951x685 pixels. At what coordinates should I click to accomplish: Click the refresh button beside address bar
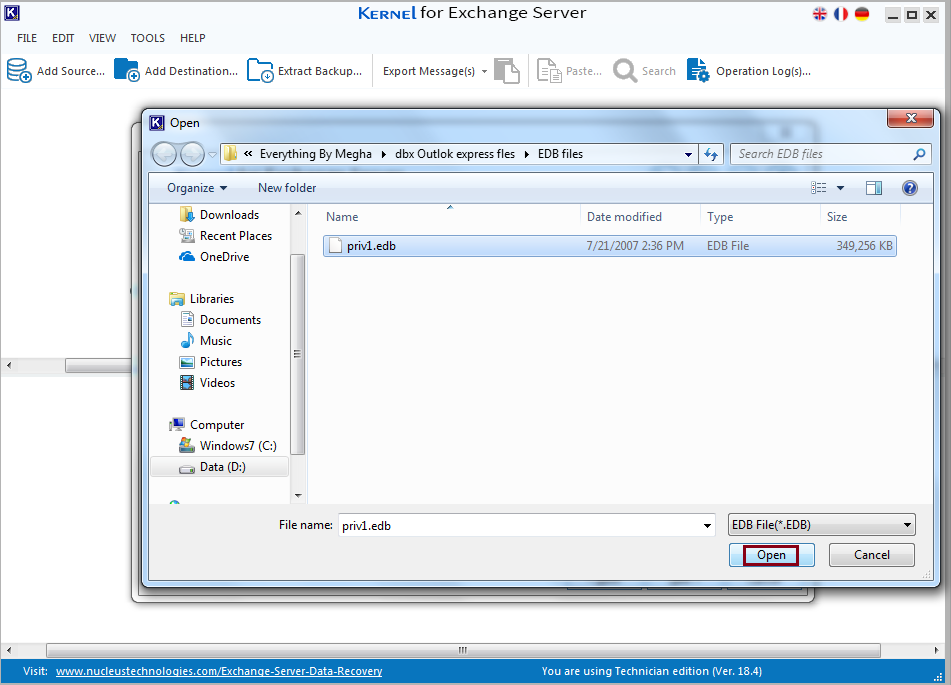coord(711,154)
